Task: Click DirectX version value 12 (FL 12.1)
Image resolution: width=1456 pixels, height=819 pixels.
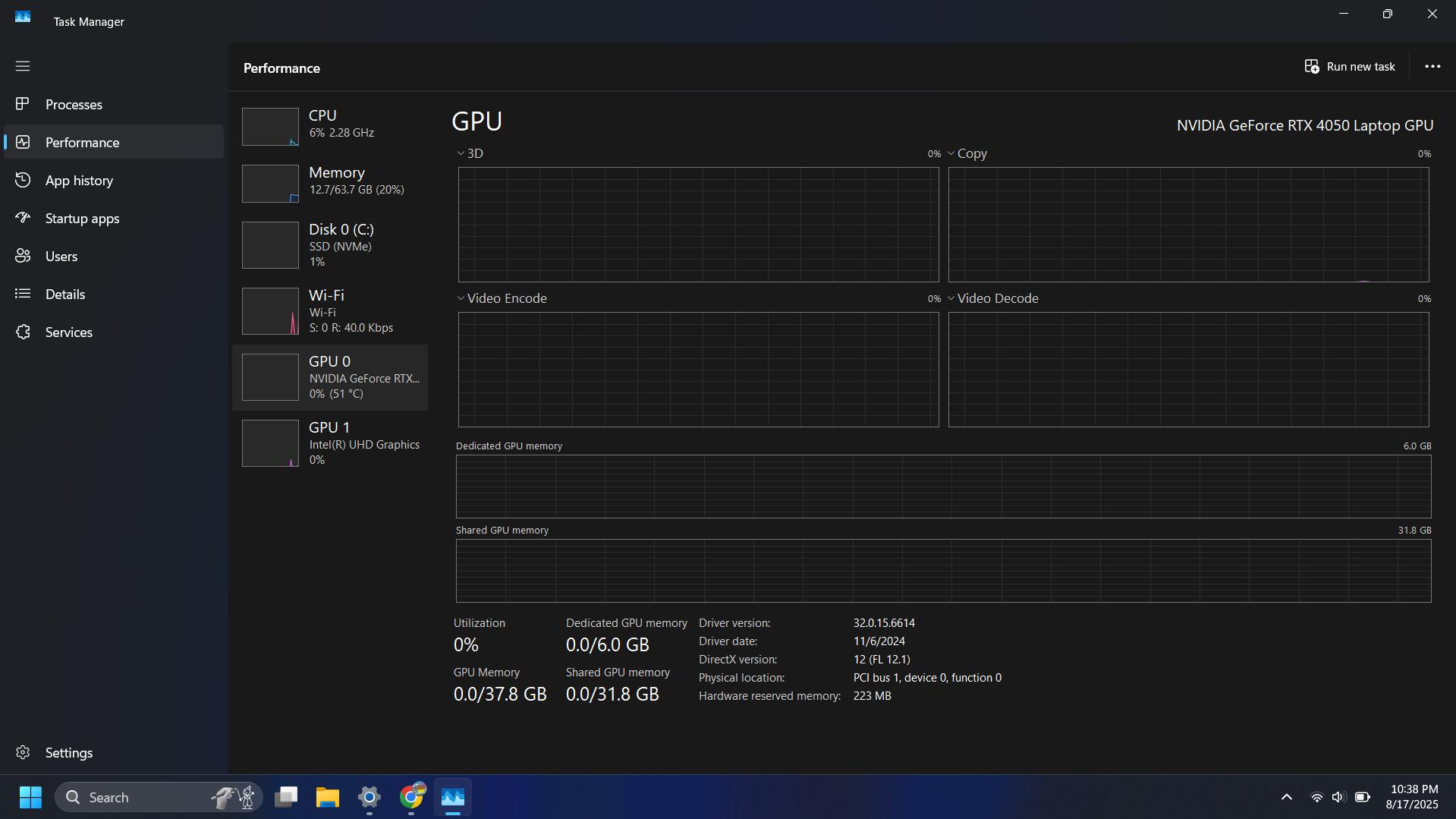Action: point(882,660)
